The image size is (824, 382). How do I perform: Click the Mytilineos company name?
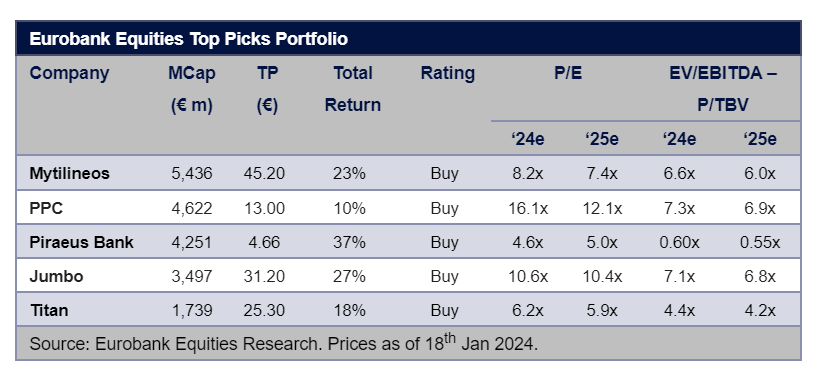pyautogui.click(x=69, y=173)
